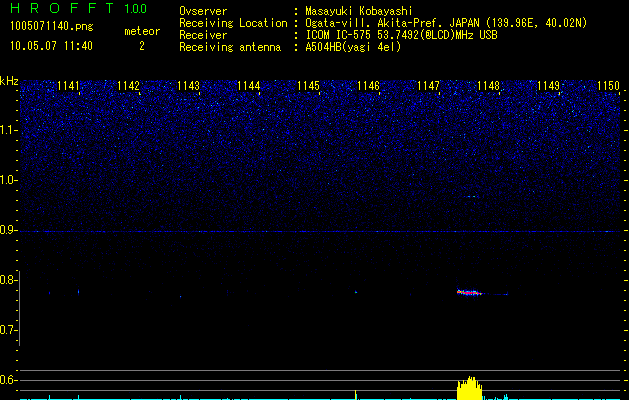
Task: Click the kHz axis unit label
Action: click(x=9, y=80)
